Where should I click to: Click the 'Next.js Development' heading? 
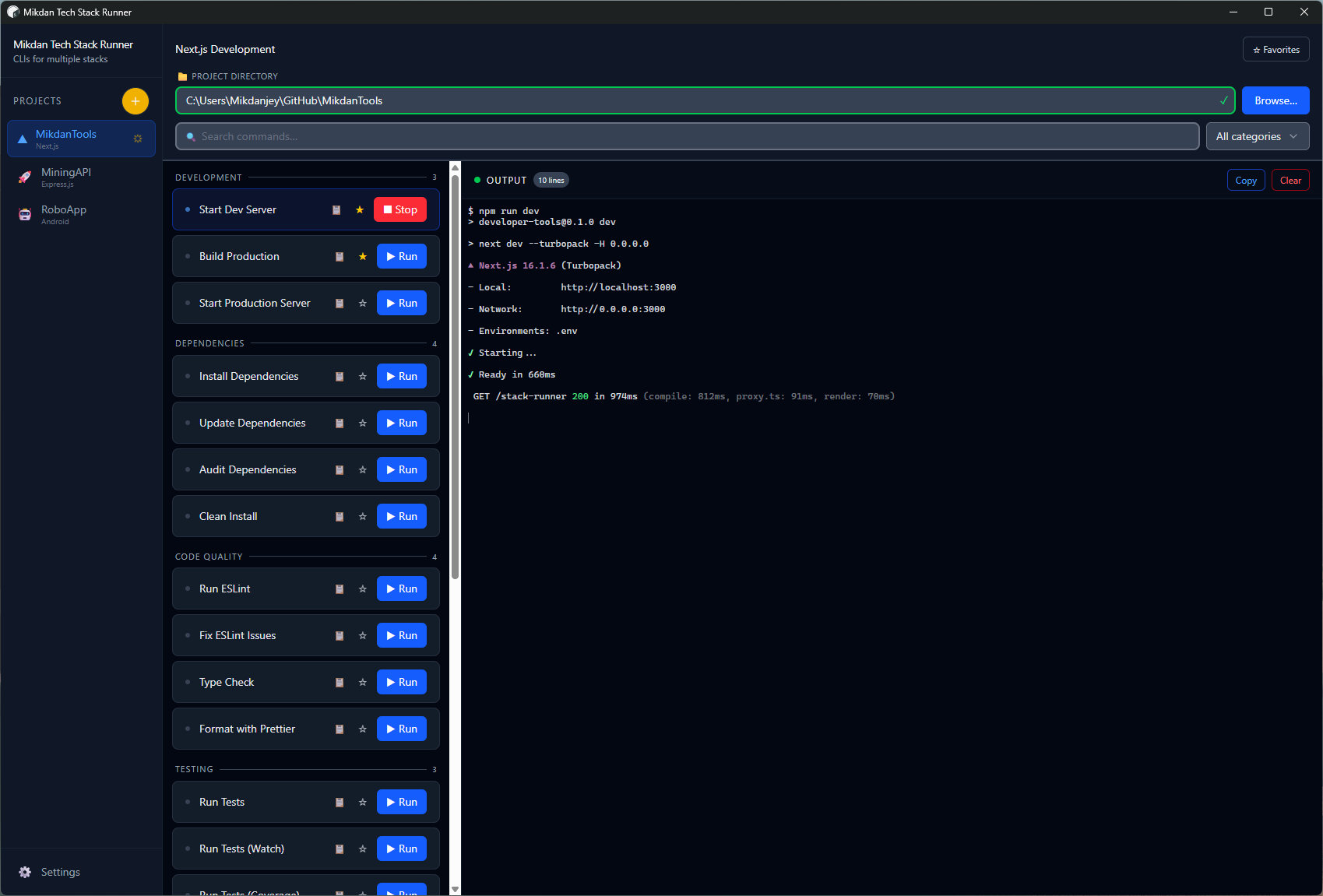[225, 49]
